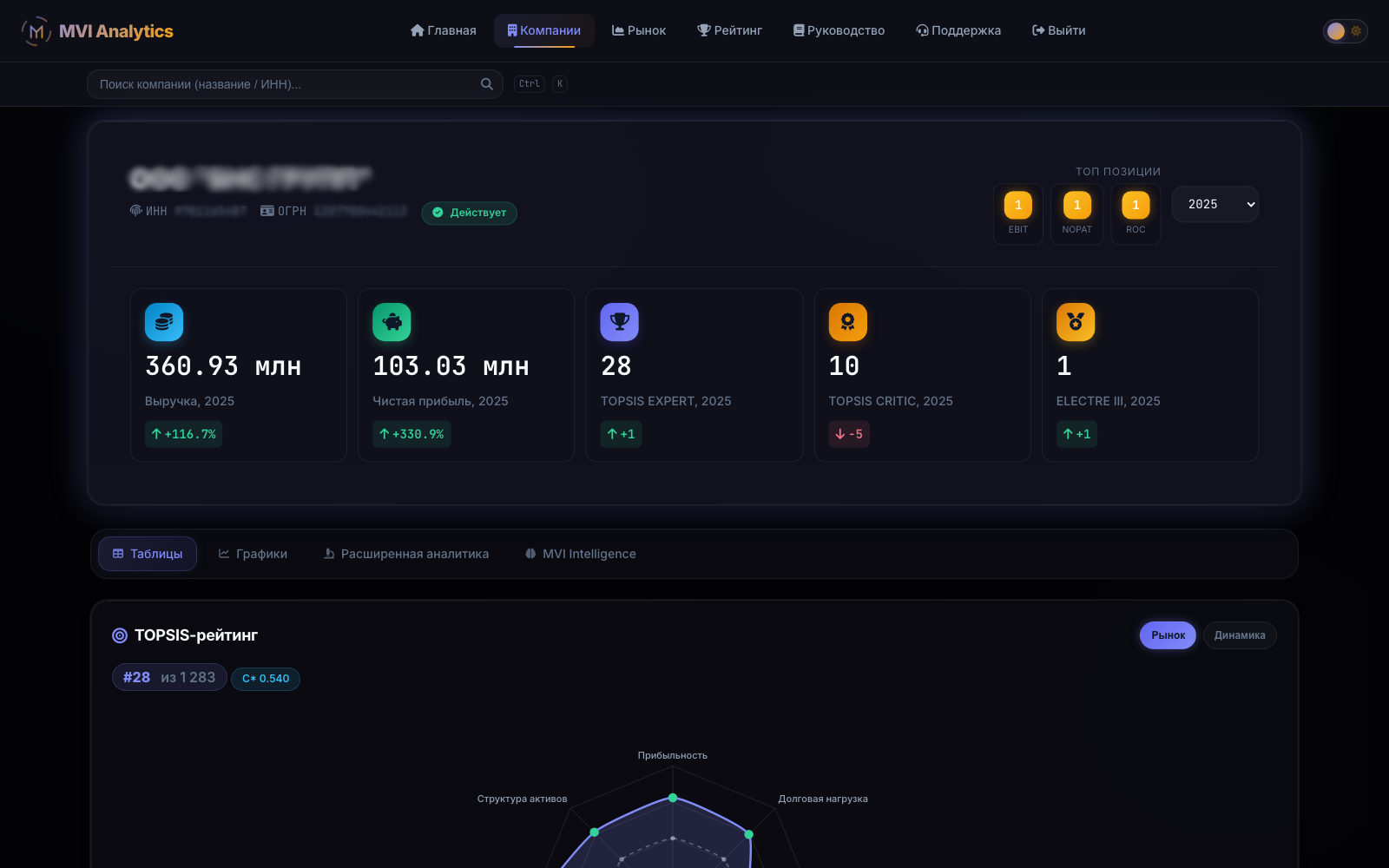The height and width of the screenshot is (868, 1389).
Task: Click the ELECTRE III +1 change badge
Action: click(x=1076, y=434)
